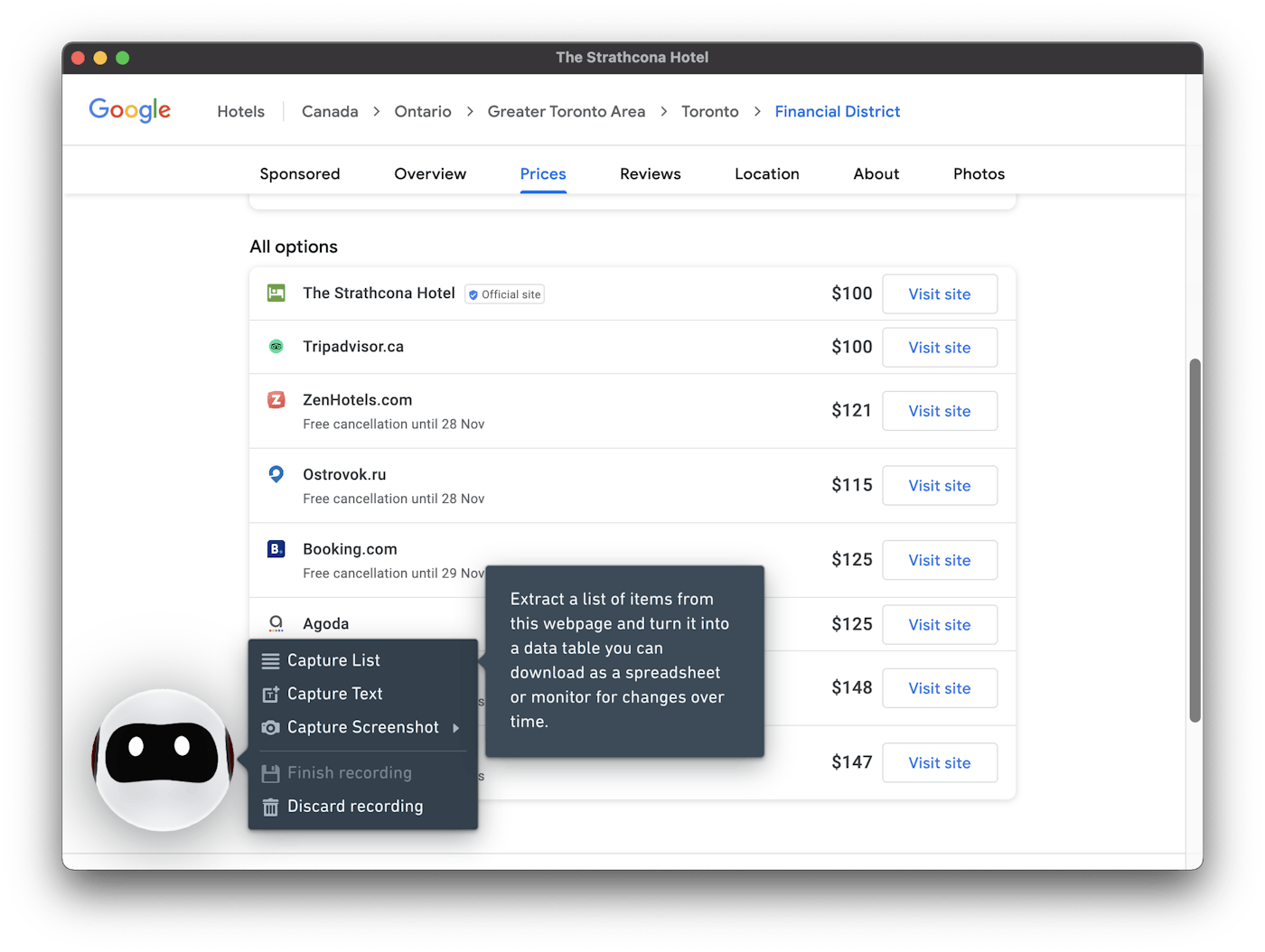
Task: Click the $147 price
Action: point(852,762)
